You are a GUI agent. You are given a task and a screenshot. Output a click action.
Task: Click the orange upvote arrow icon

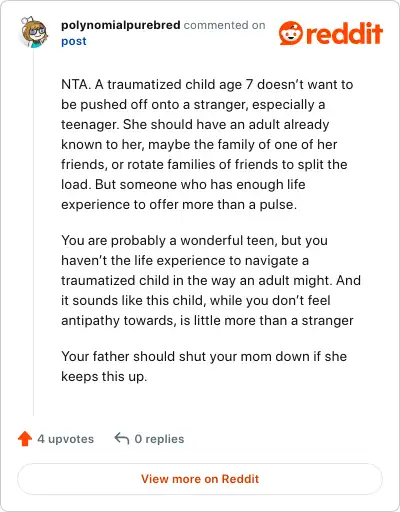coord(25,439)
